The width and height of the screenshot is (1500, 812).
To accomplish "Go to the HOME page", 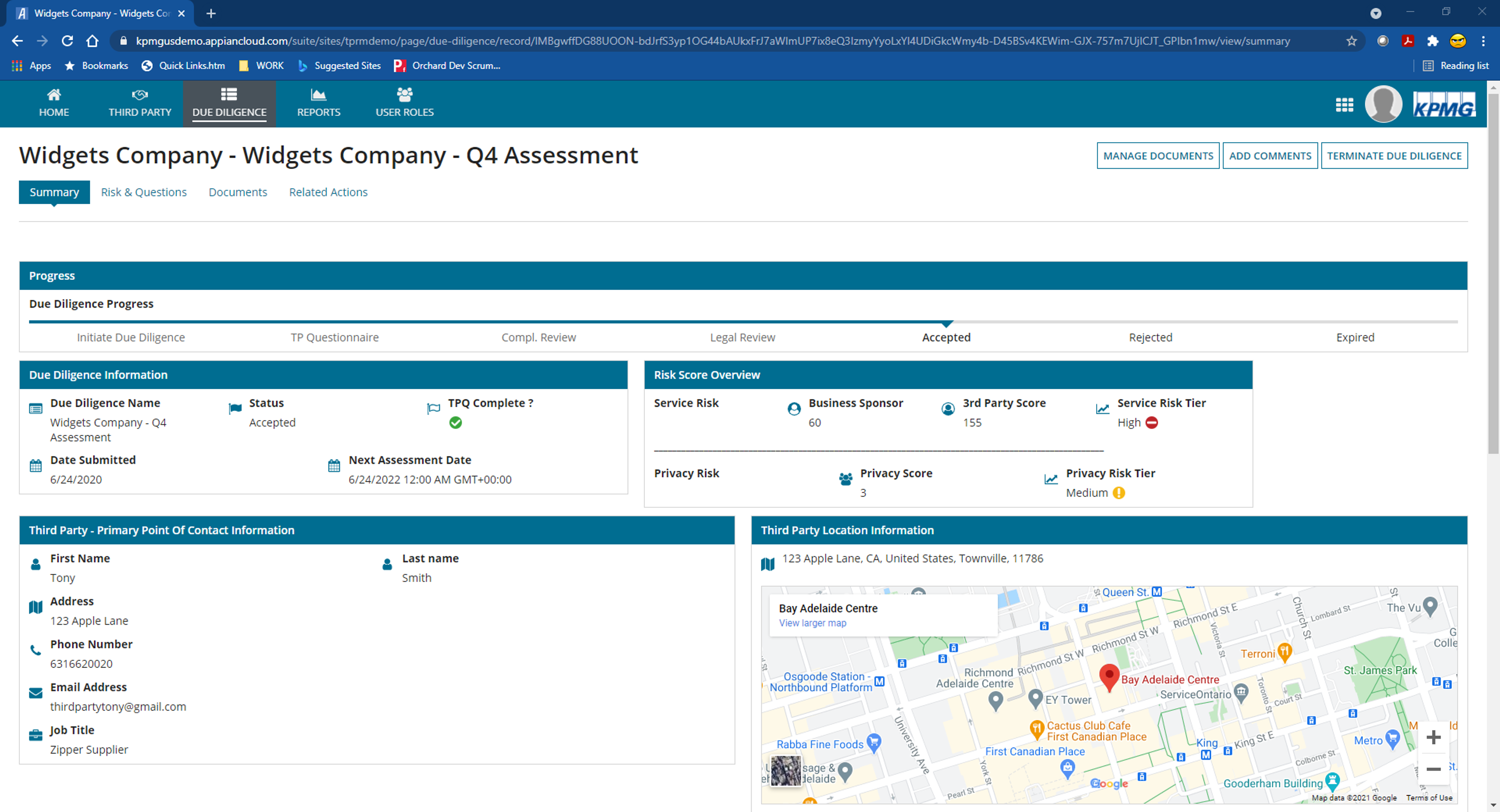I will [54, 103].
